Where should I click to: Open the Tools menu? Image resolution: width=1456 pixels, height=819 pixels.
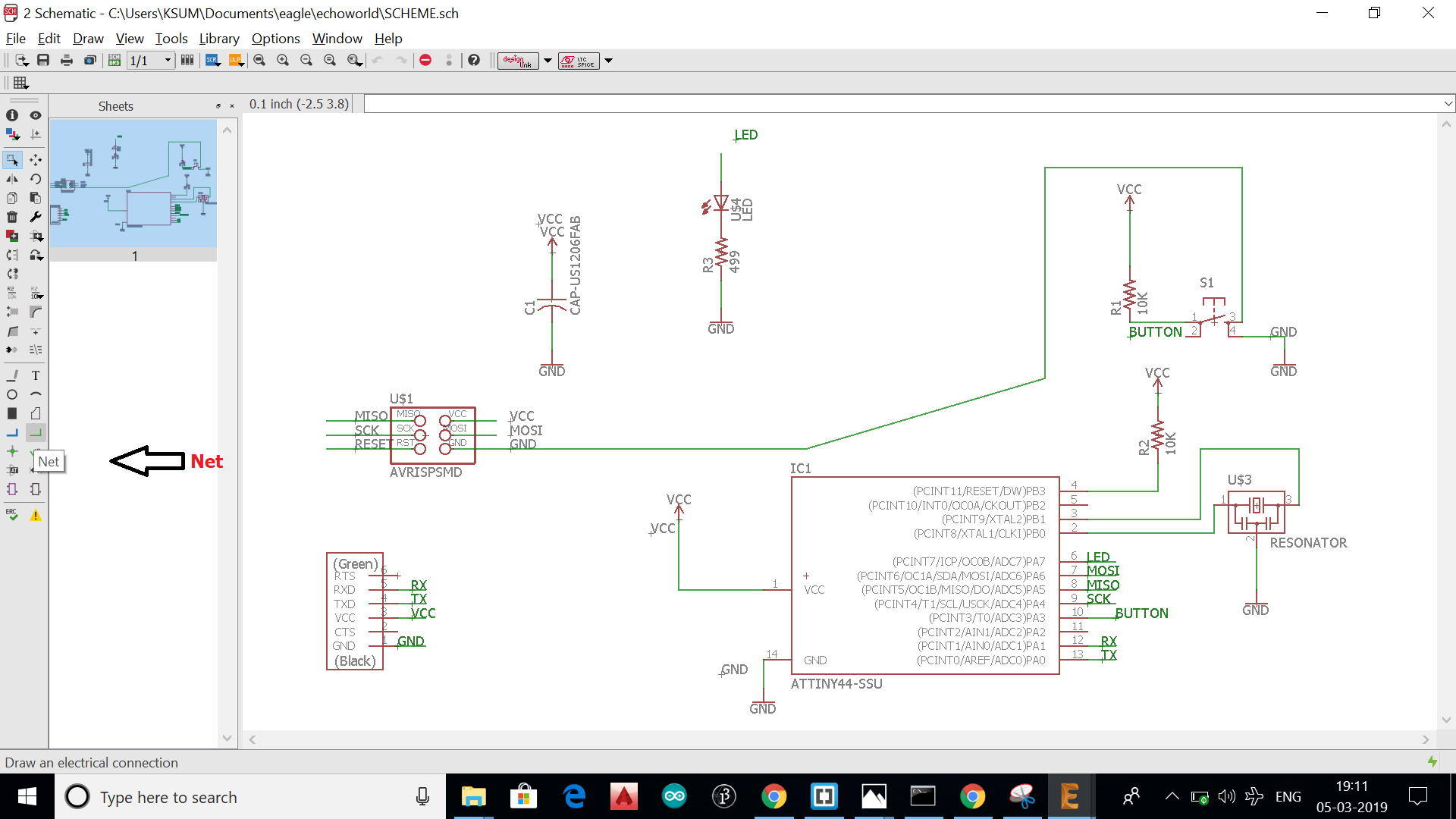[171, 39]
